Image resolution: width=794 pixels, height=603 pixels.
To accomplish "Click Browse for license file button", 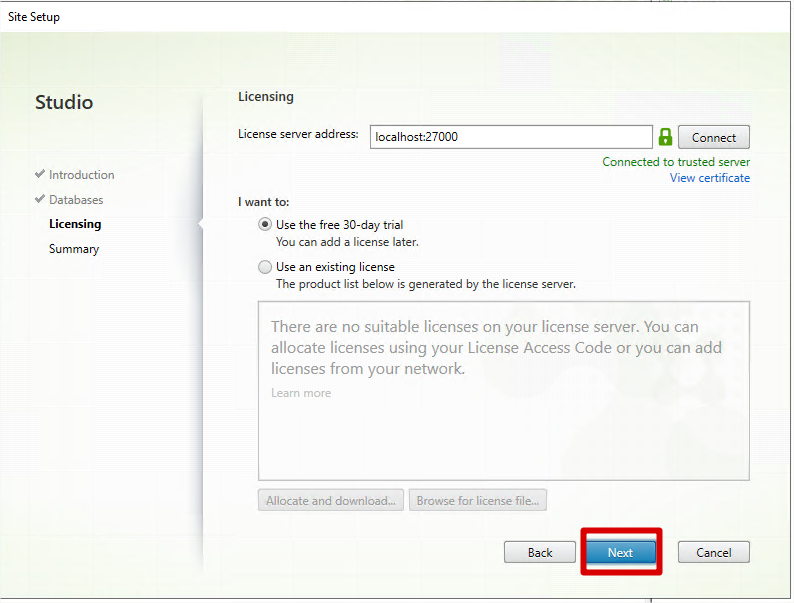I will [x=478, y=500].
